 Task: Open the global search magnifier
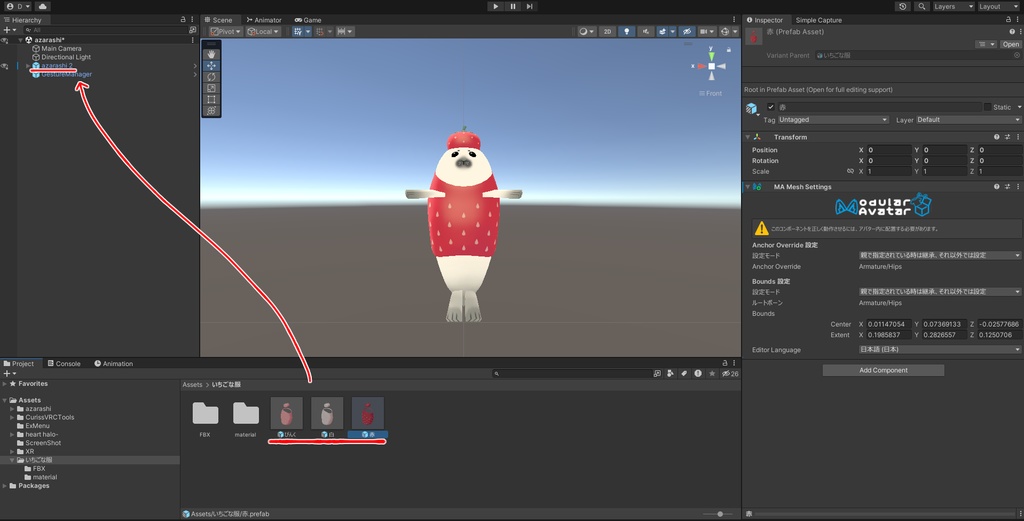click(x=921, y=7)
